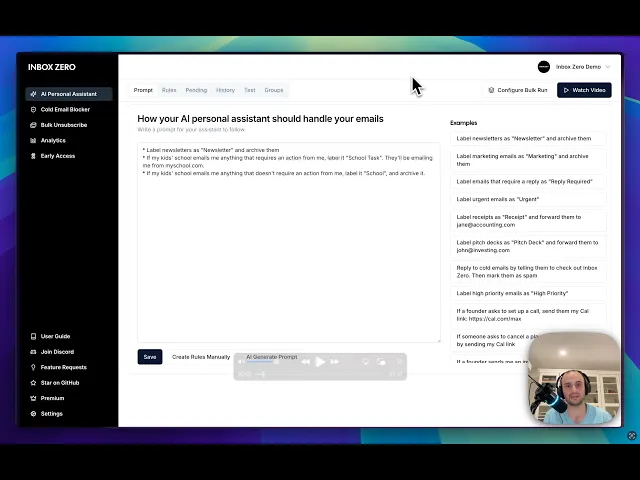Select the Groups tab
Viewport: 640px width, 480px height.
pos(274,90)
